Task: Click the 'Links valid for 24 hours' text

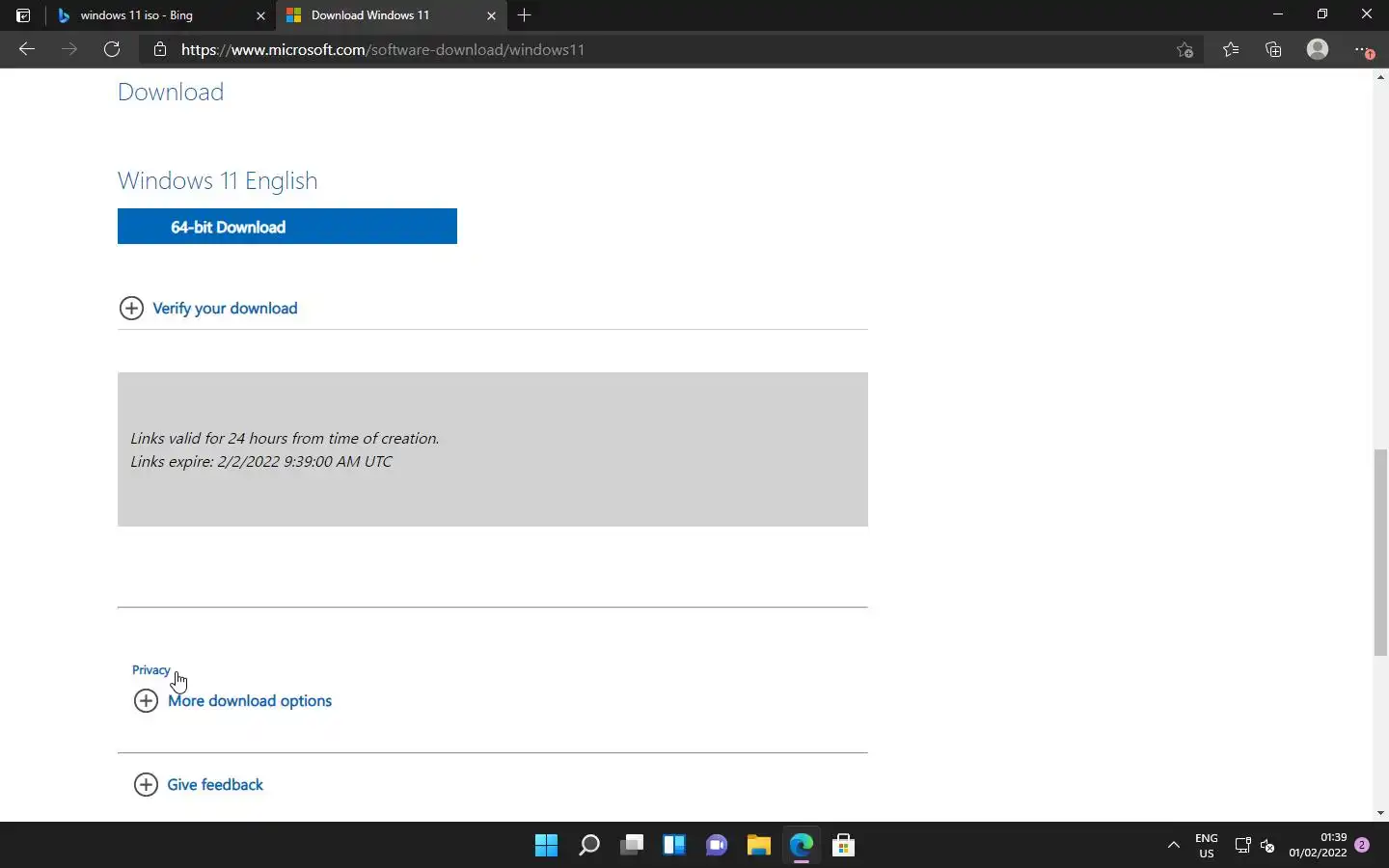Action: 285,438
